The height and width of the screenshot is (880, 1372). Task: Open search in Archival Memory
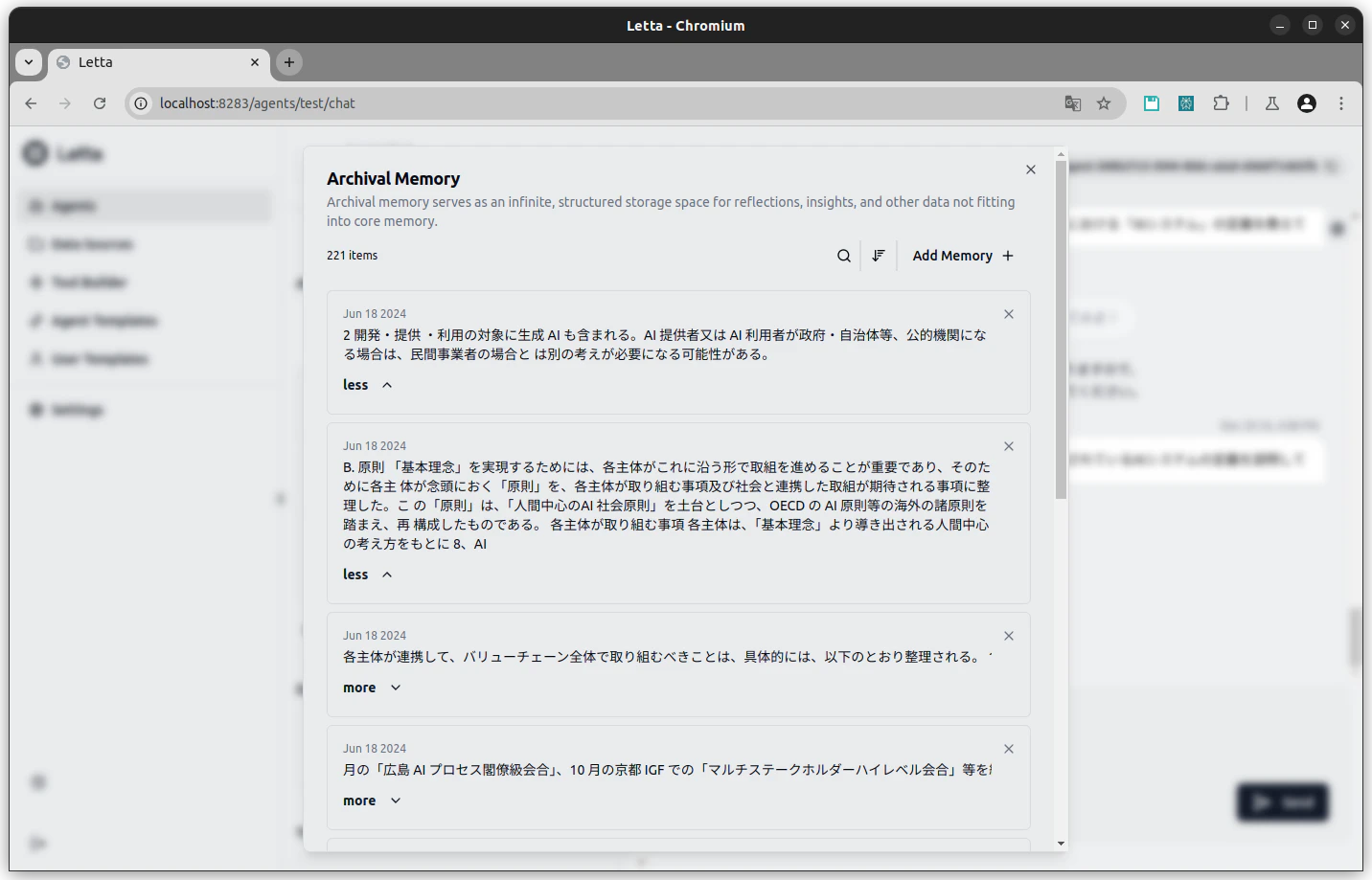(844, 256)
